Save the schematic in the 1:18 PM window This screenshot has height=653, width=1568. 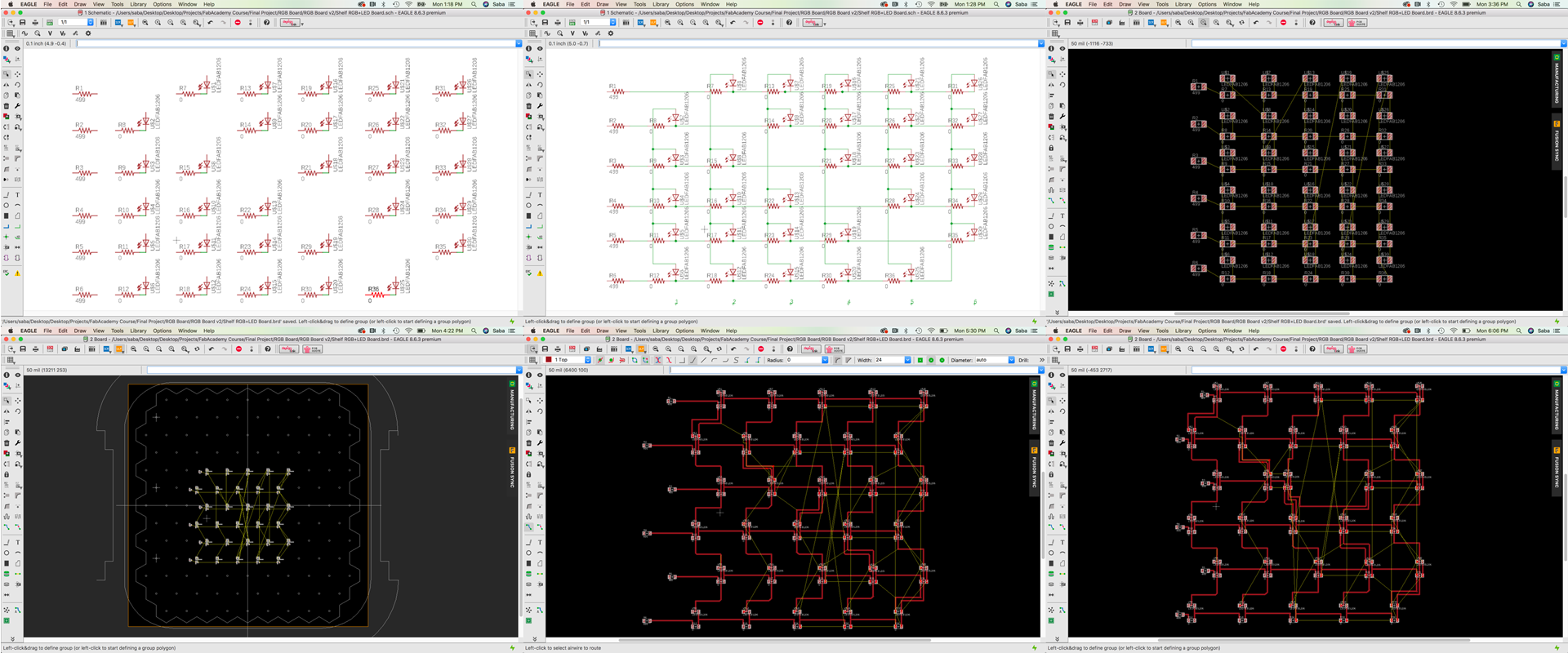point(22,22)
